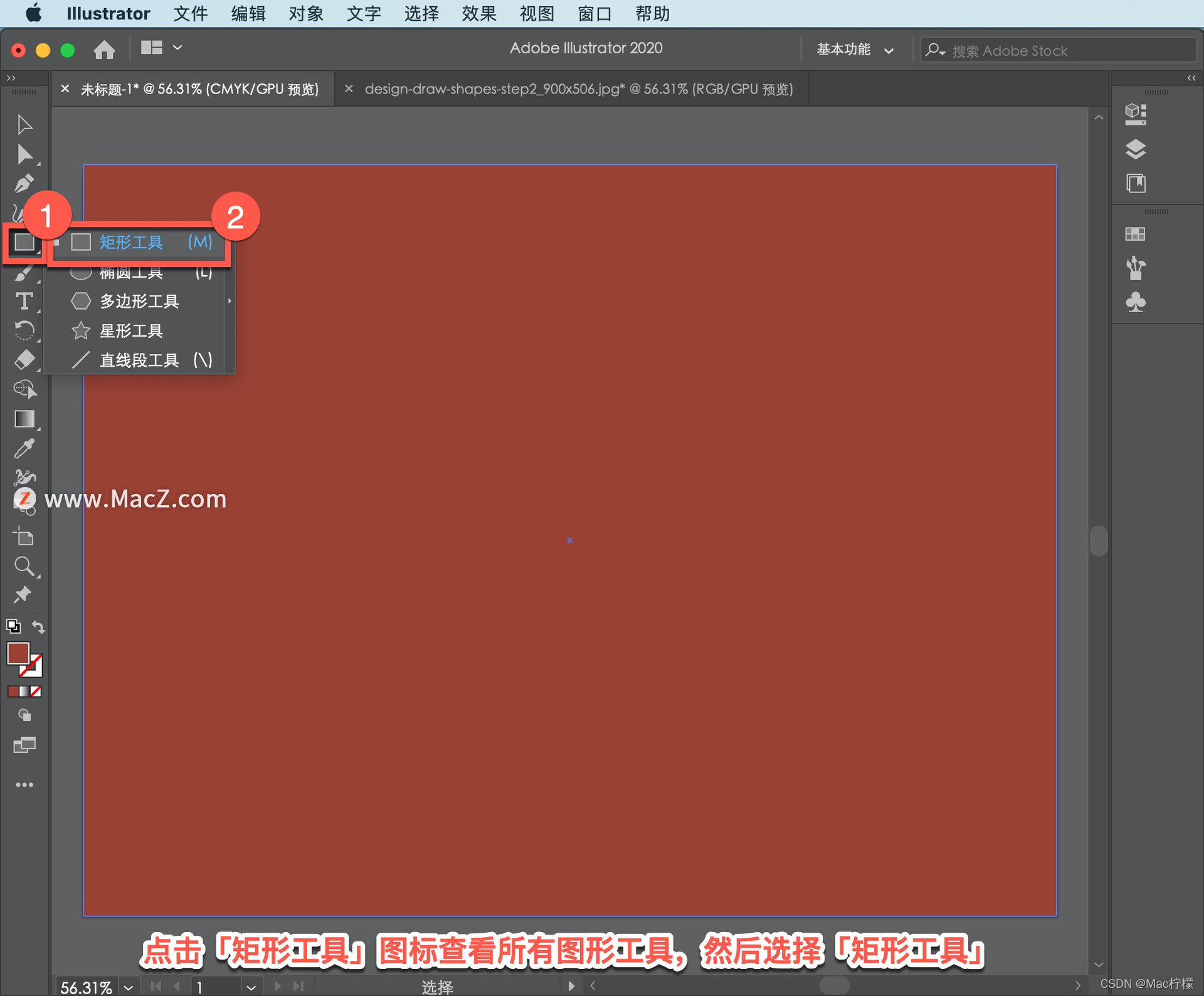Select the Gradient tool
The width and height of the screenshot is (1204, 996).
pos(25,419)
